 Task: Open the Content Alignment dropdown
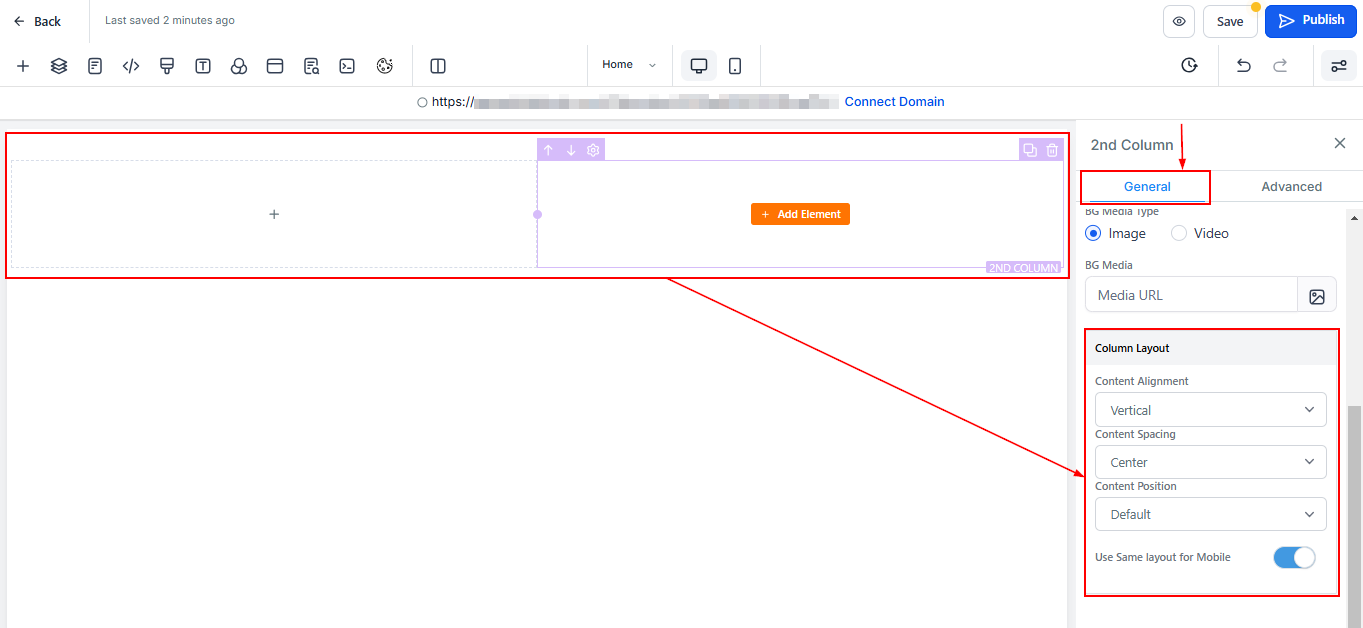pyautogui.click(x=1210, y=410)
